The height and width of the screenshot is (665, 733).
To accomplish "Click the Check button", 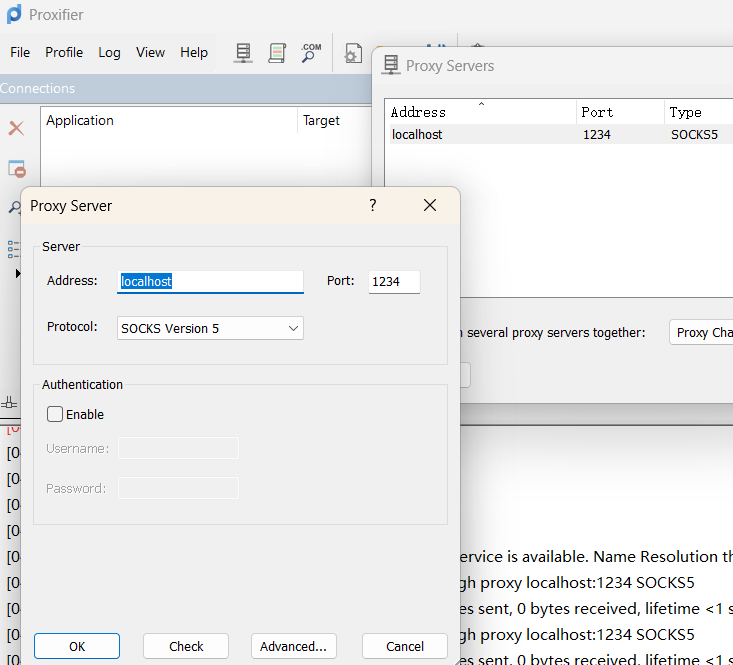I will click(x=186, y=646).
